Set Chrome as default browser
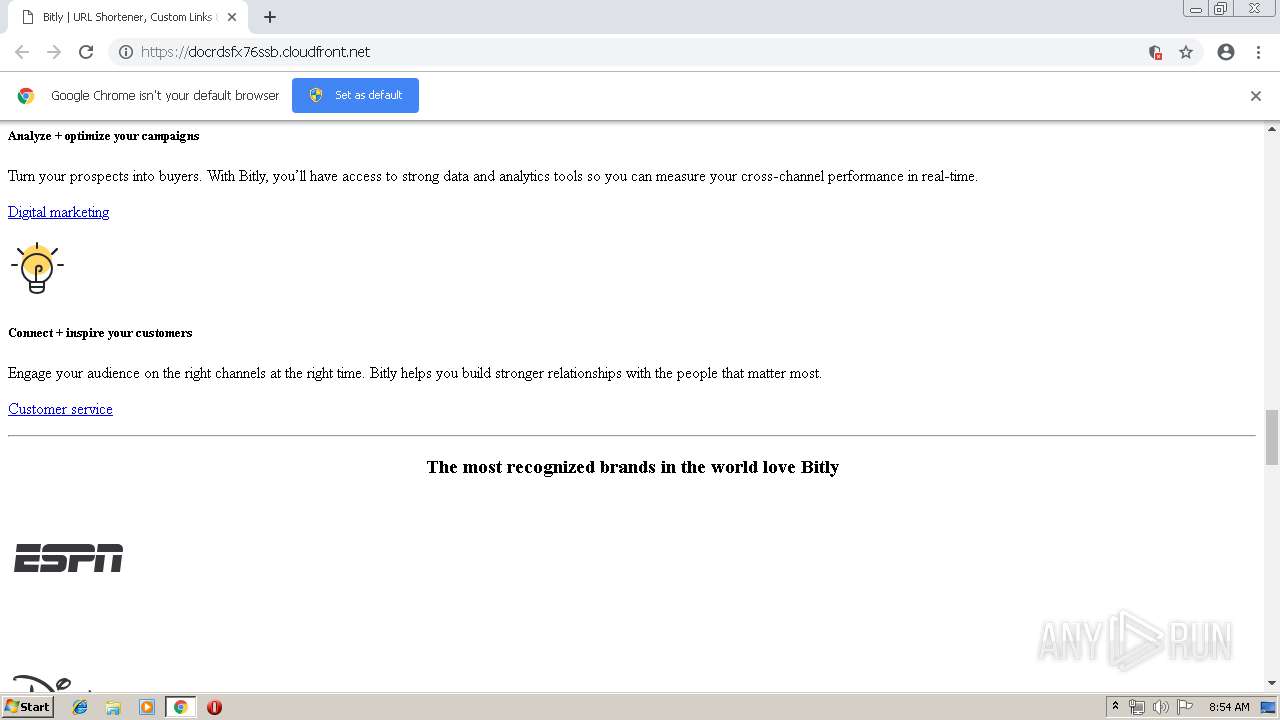Screen dimensions: 1280x720 point(355,95)
